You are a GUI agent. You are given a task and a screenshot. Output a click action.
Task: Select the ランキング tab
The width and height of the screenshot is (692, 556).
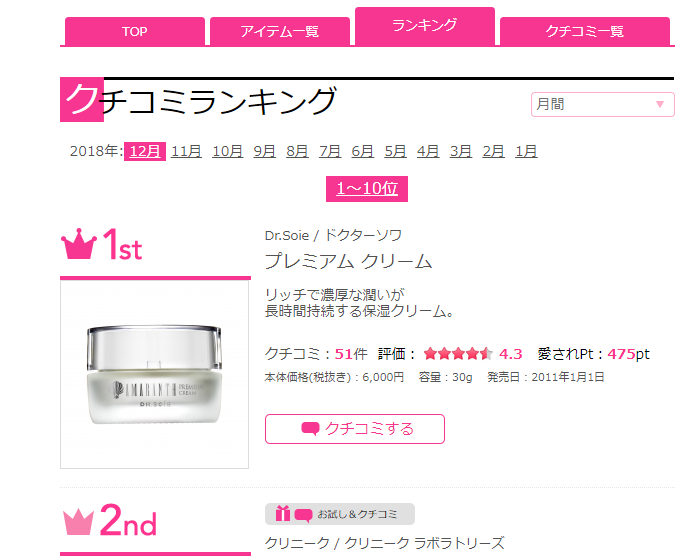point(425,26)
